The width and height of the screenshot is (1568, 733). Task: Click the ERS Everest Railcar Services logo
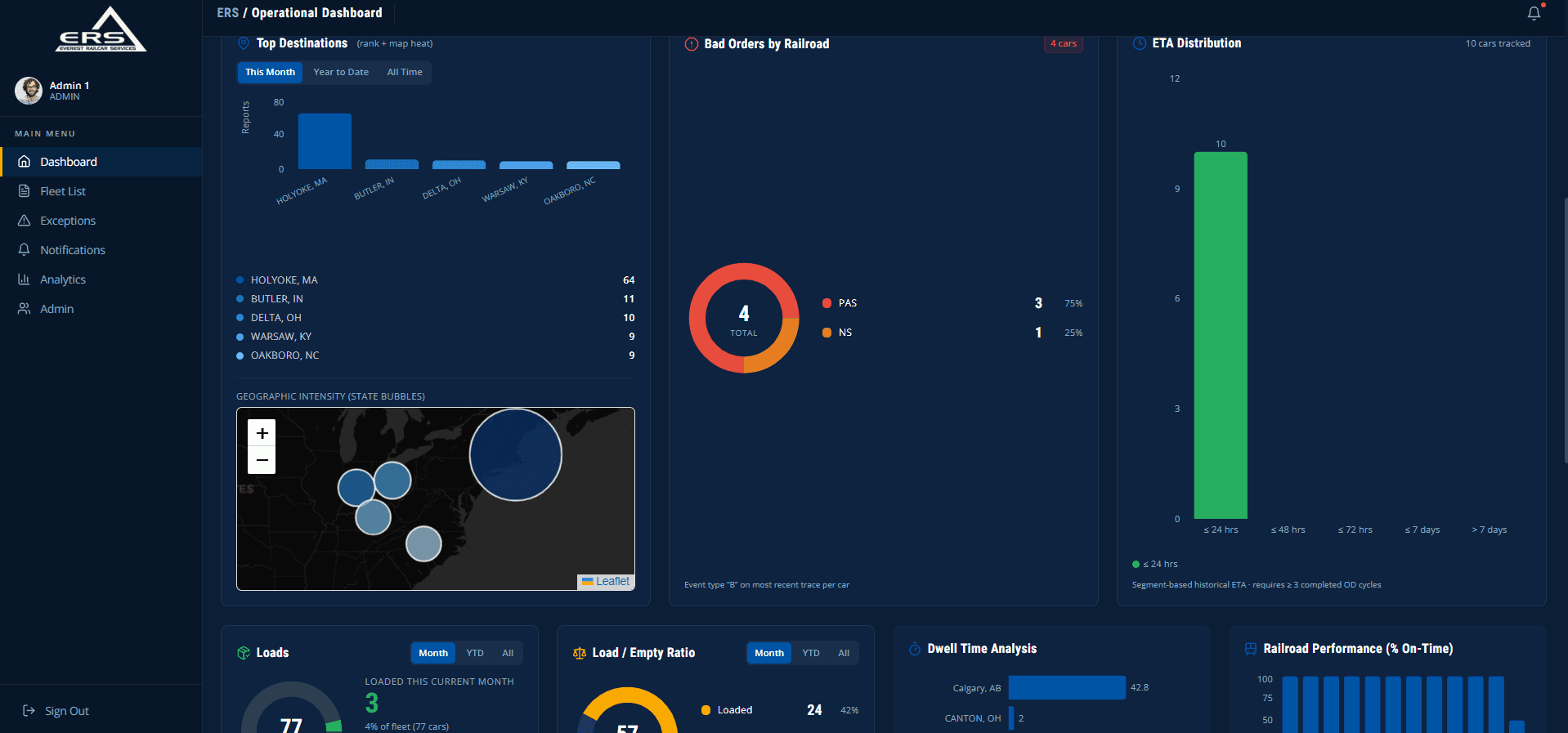(x=101, y=29)
